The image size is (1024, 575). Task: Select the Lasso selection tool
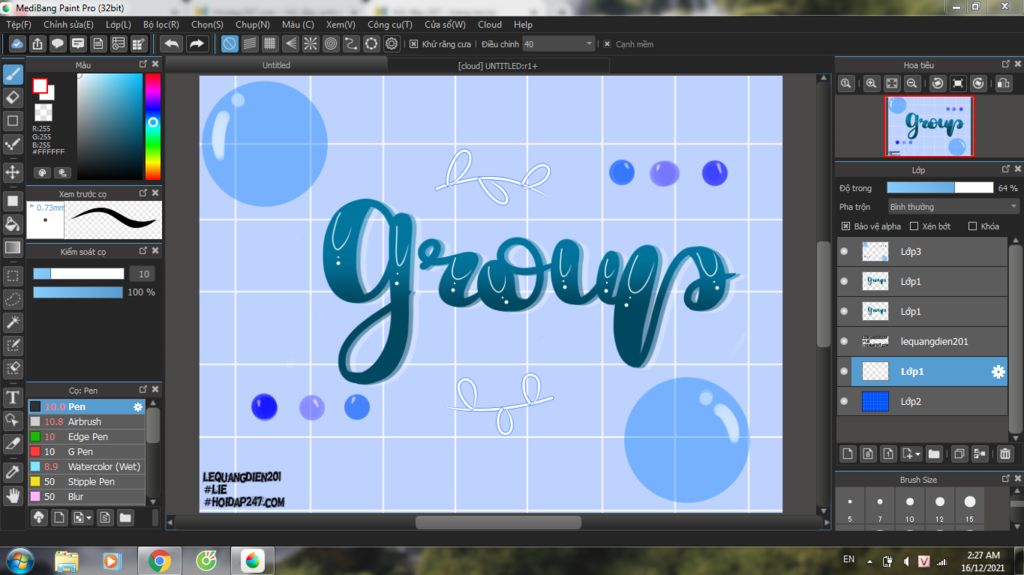click(x=13, y=299)
